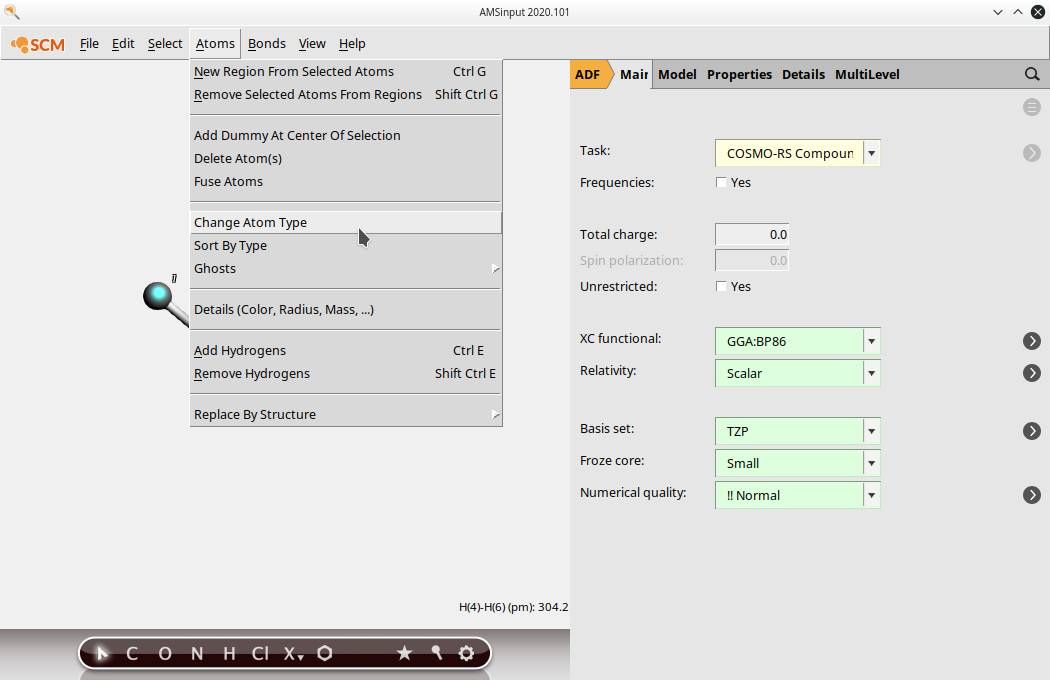Screen dimensions: 1050x680
Task: Choose Remove Selected Atoms From Regions
Action: tap(346, 94)
